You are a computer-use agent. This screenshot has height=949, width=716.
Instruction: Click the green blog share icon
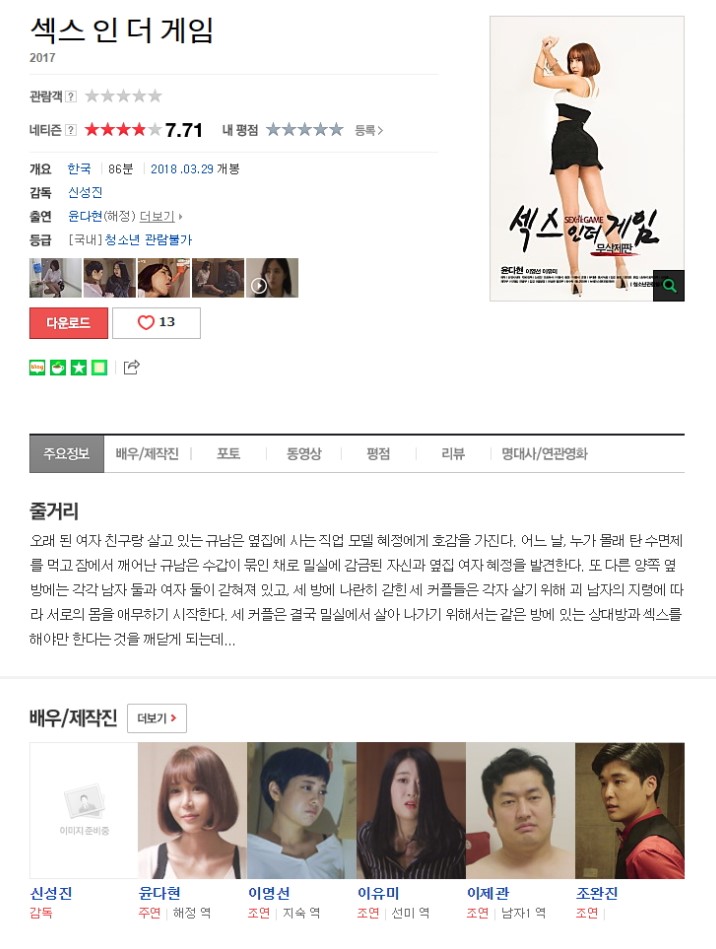(38, 367)
